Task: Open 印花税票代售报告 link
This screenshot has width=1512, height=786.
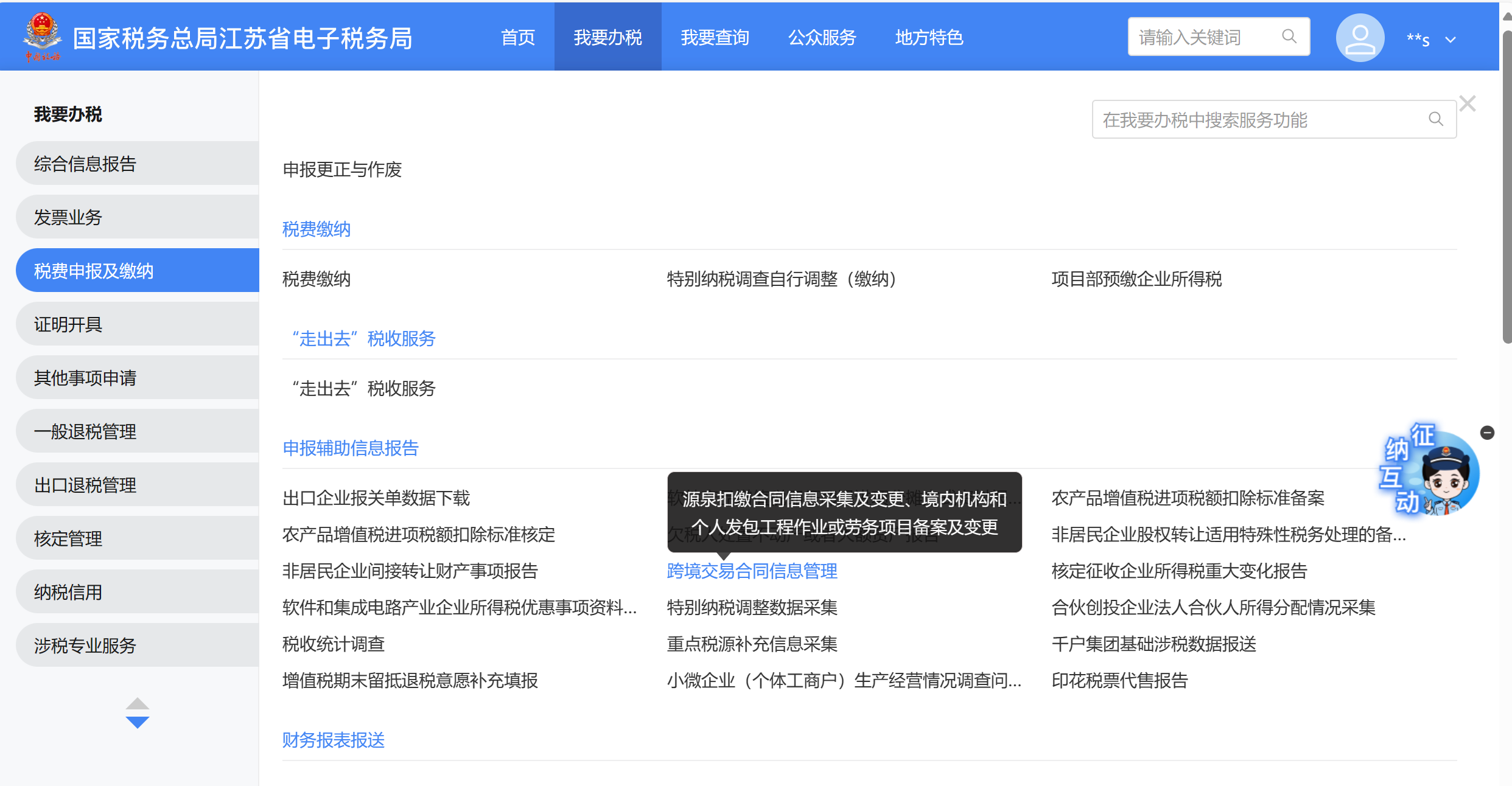Action: click(x=1119, y=680)
